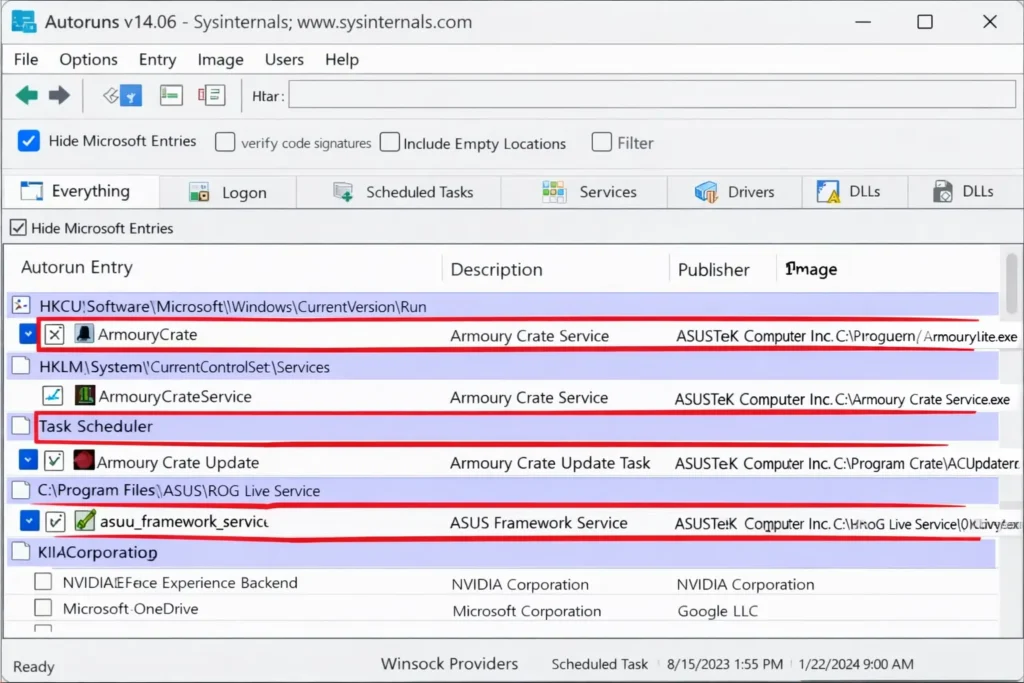Click the red-marked list toolbar icon
This screenshot has height=683, width=1024.
click(x=211, y=96)
